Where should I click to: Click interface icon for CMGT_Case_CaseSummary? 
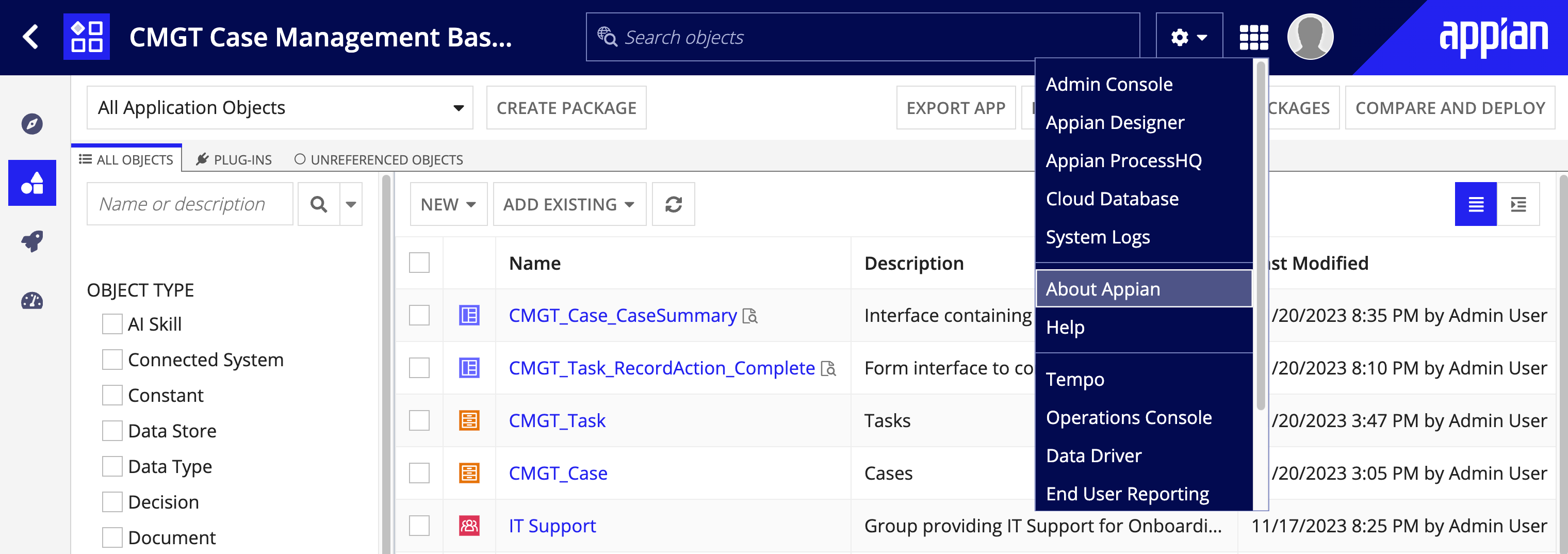[469, 315]
